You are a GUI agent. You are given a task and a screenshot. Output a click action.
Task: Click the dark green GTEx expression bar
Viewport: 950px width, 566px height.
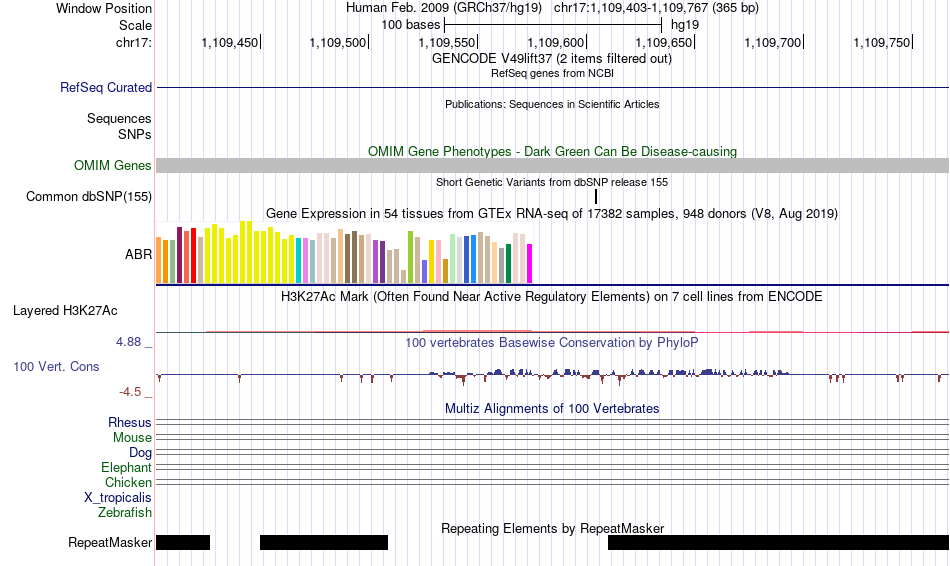coord(508,264)
